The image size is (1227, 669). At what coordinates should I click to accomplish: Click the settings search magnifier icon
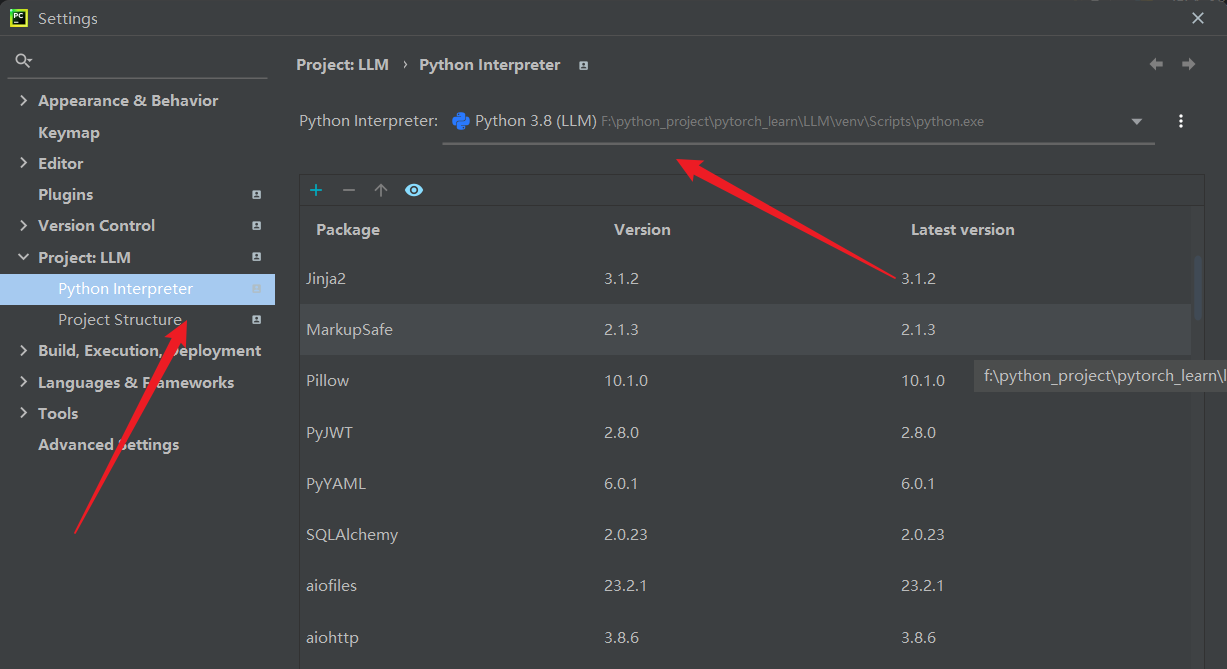pos(22,61)
